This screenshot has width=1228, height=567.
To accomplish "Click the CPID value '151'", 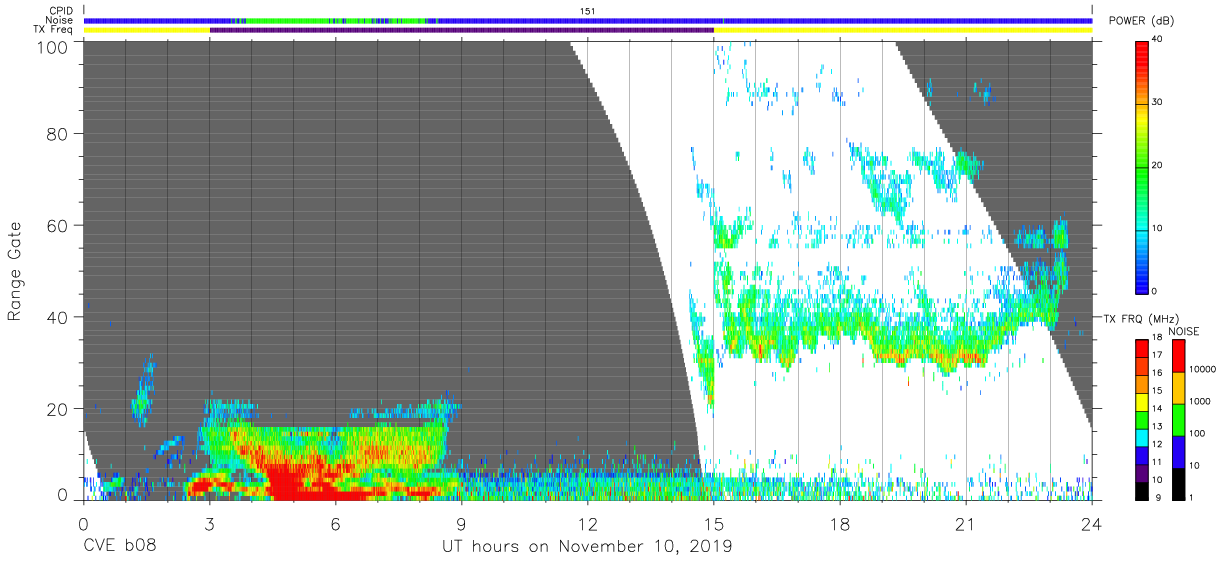I will tap(587, 10).
